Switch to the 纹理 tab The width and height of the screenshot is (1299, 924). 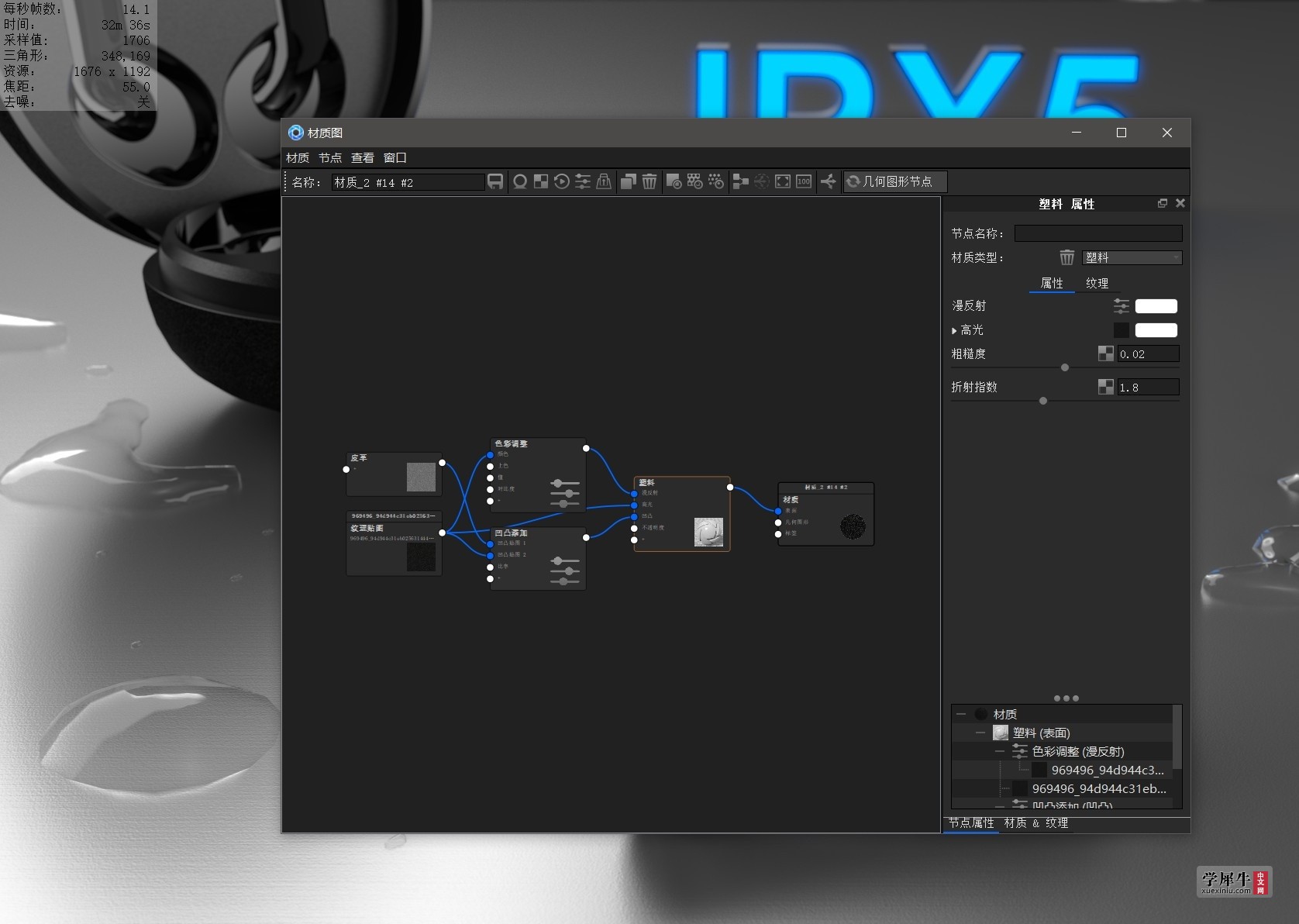click(1097, 283)
